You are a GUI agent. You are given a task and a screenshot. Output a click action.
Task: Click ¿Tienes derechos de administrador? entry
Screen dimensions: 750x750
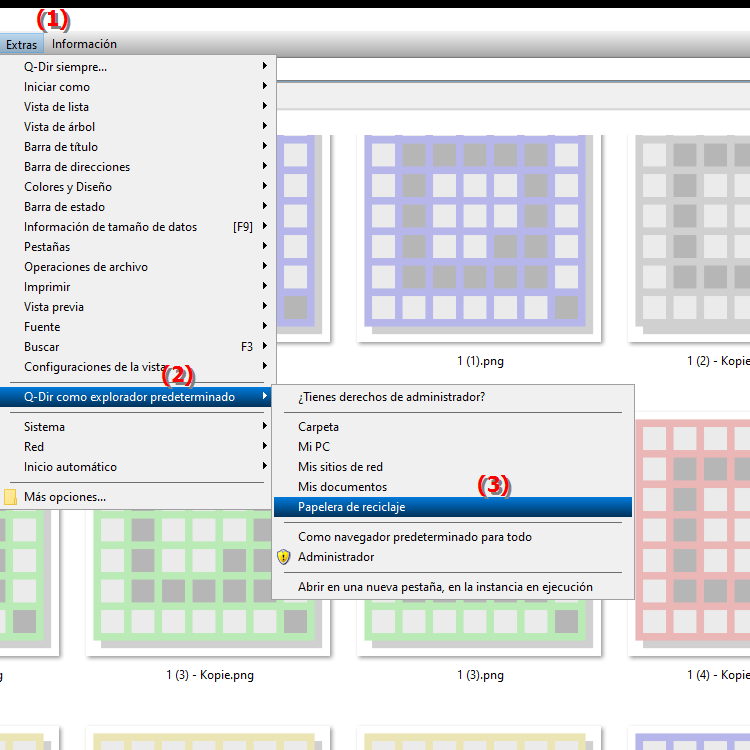pyautogui.click(x=453, y=397)
